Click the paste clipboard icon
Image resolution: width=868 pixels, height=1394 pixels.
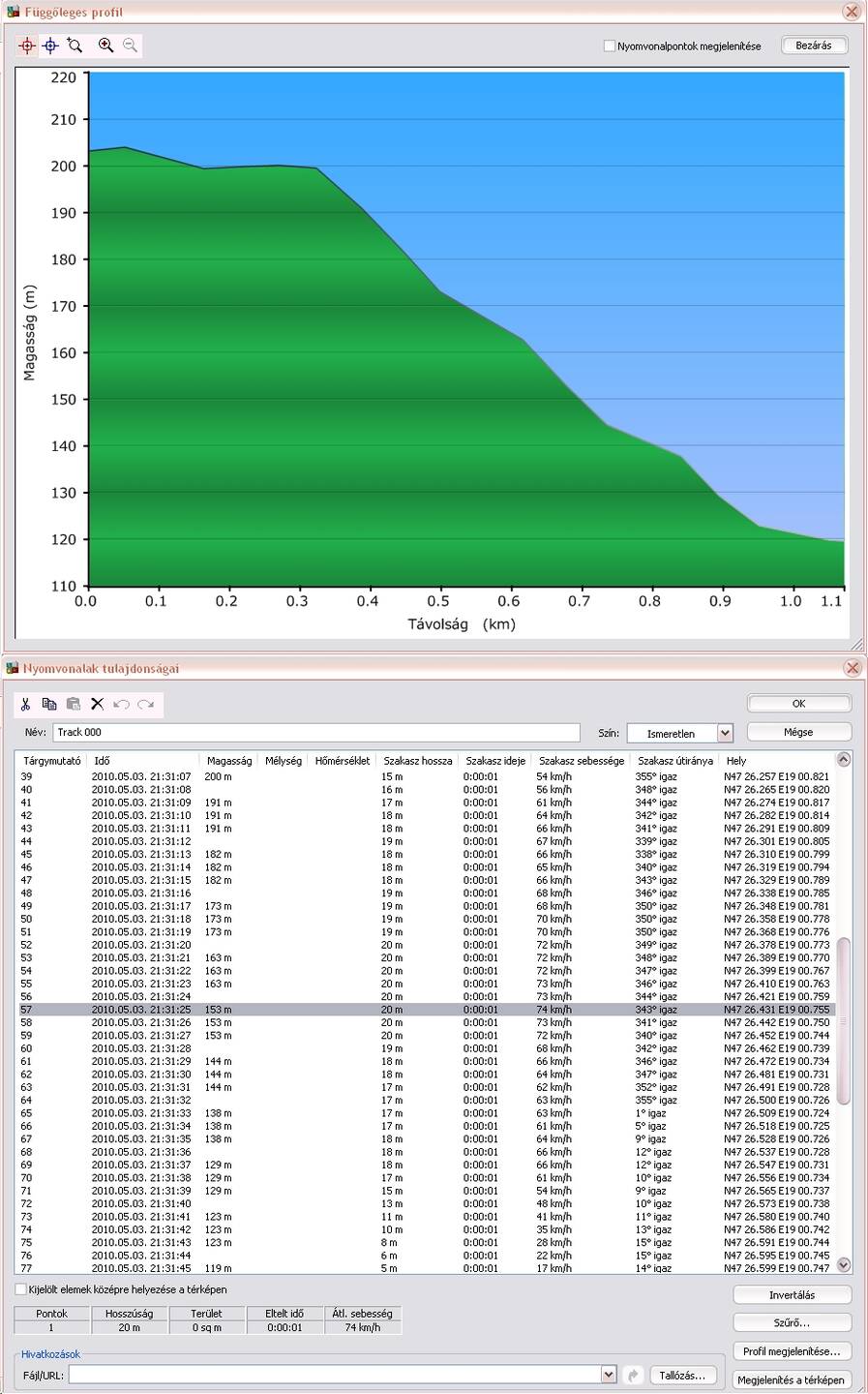(73, 704)
